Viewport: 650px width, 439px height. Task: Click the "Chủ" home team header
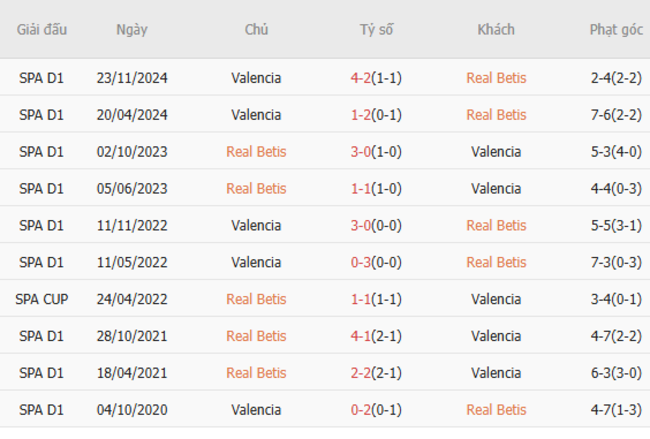[256, 30]
